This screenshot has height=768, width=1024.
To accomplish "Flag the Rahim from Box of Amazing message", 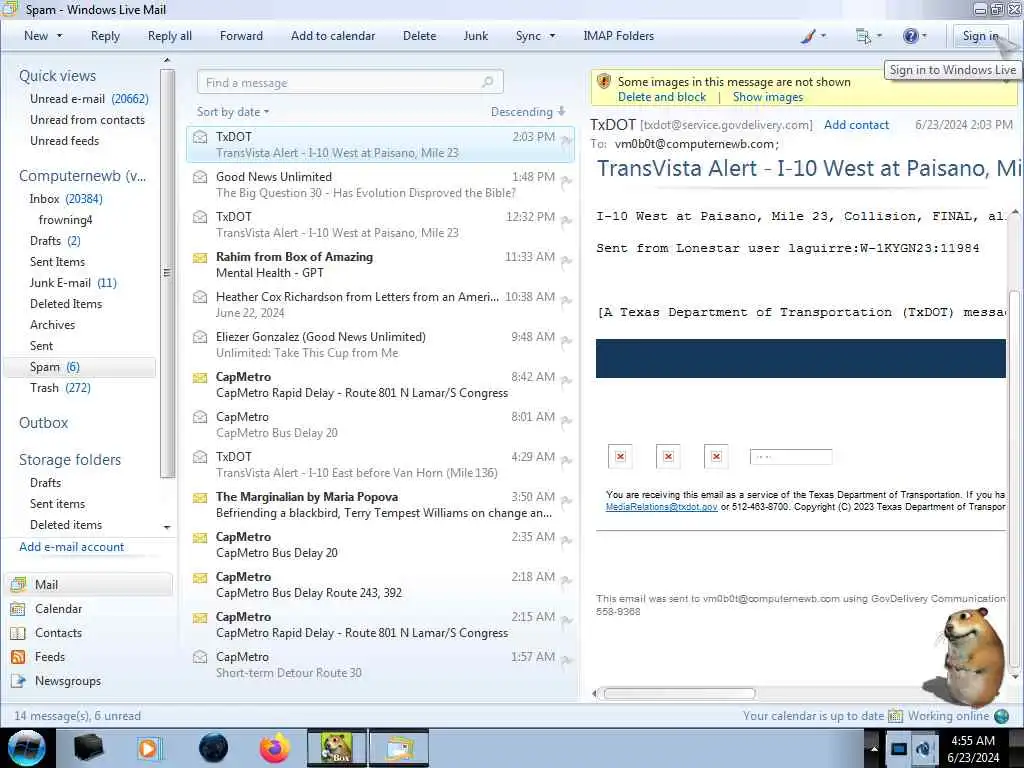I will [x=566, y=261].
